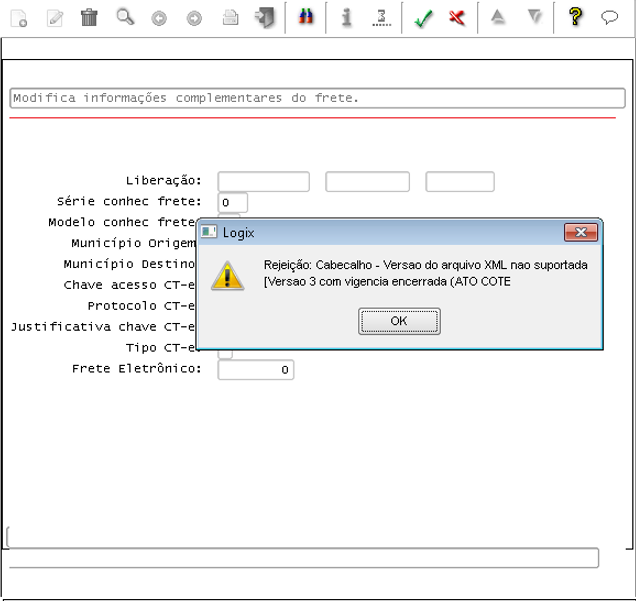Click the 'Rejeição: Cabecalho' error message text
The width and height of the screenshot is (636, 601).
point(425,265)
